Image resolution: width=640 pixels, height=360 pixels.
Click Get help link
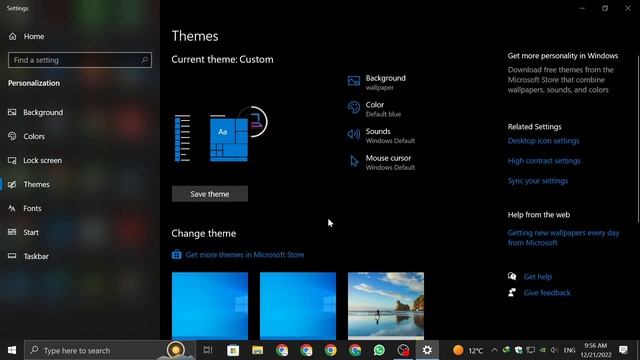point(538,277)
